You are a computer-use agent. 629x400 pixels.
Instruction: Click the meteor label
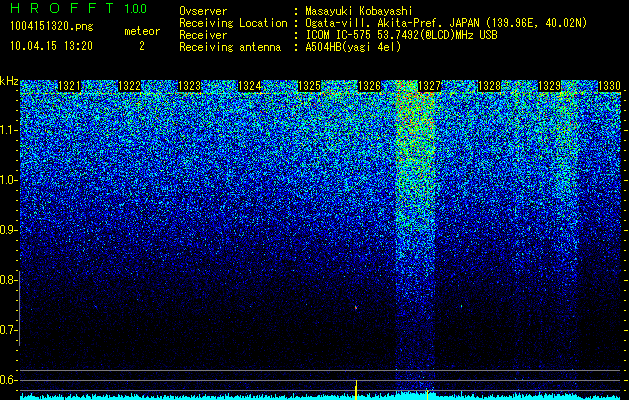point(142,31)
